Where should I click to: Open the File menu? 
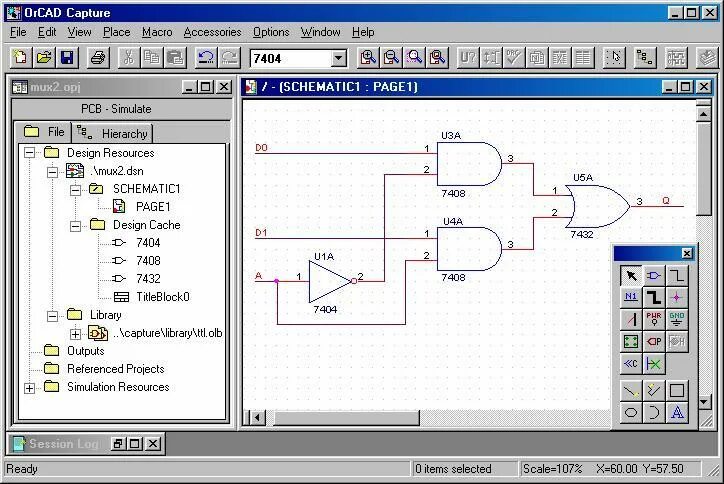pos(18,32)
